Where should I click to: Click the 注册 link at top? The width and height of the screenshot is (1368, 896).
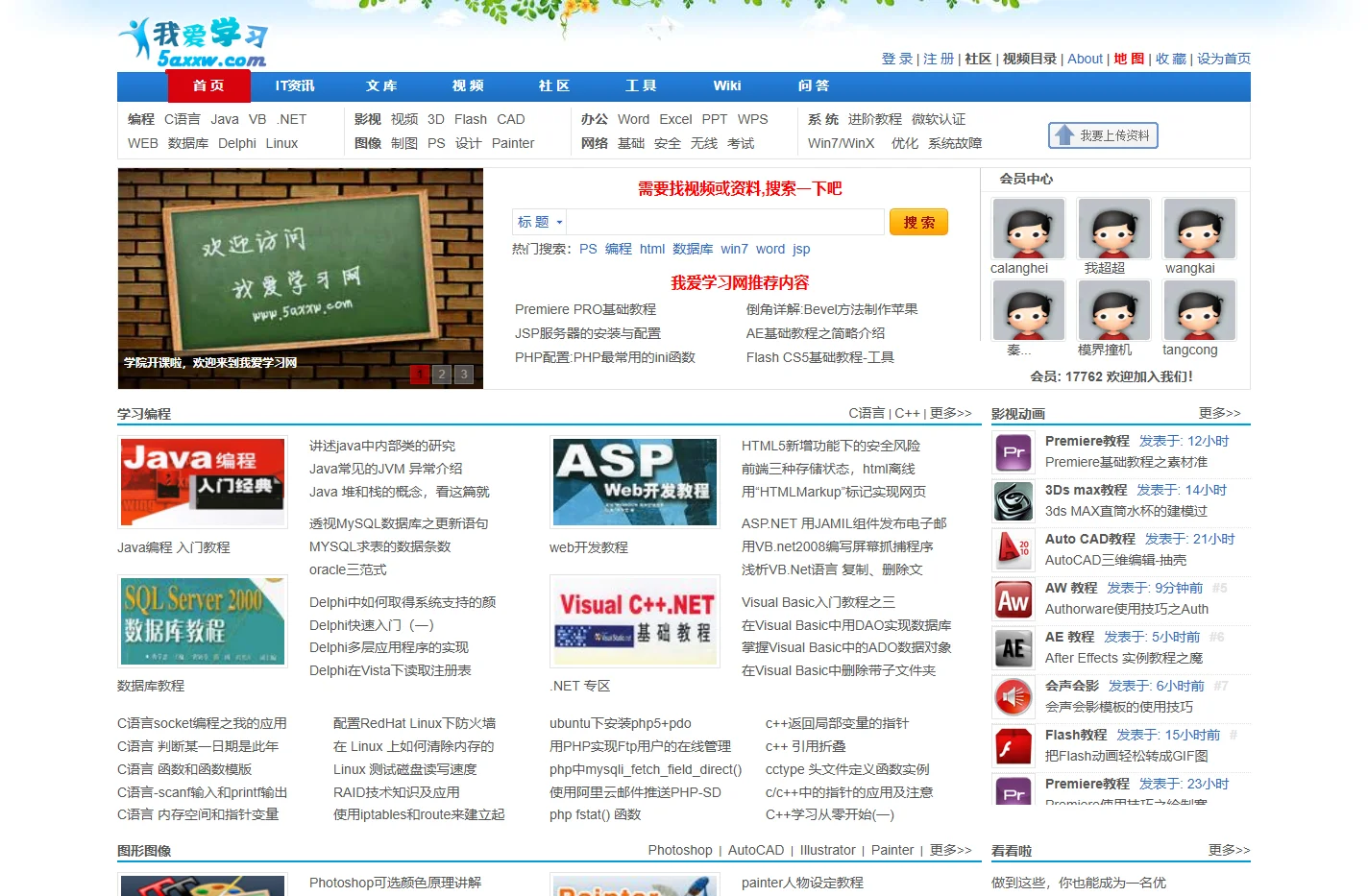(939, 59)
